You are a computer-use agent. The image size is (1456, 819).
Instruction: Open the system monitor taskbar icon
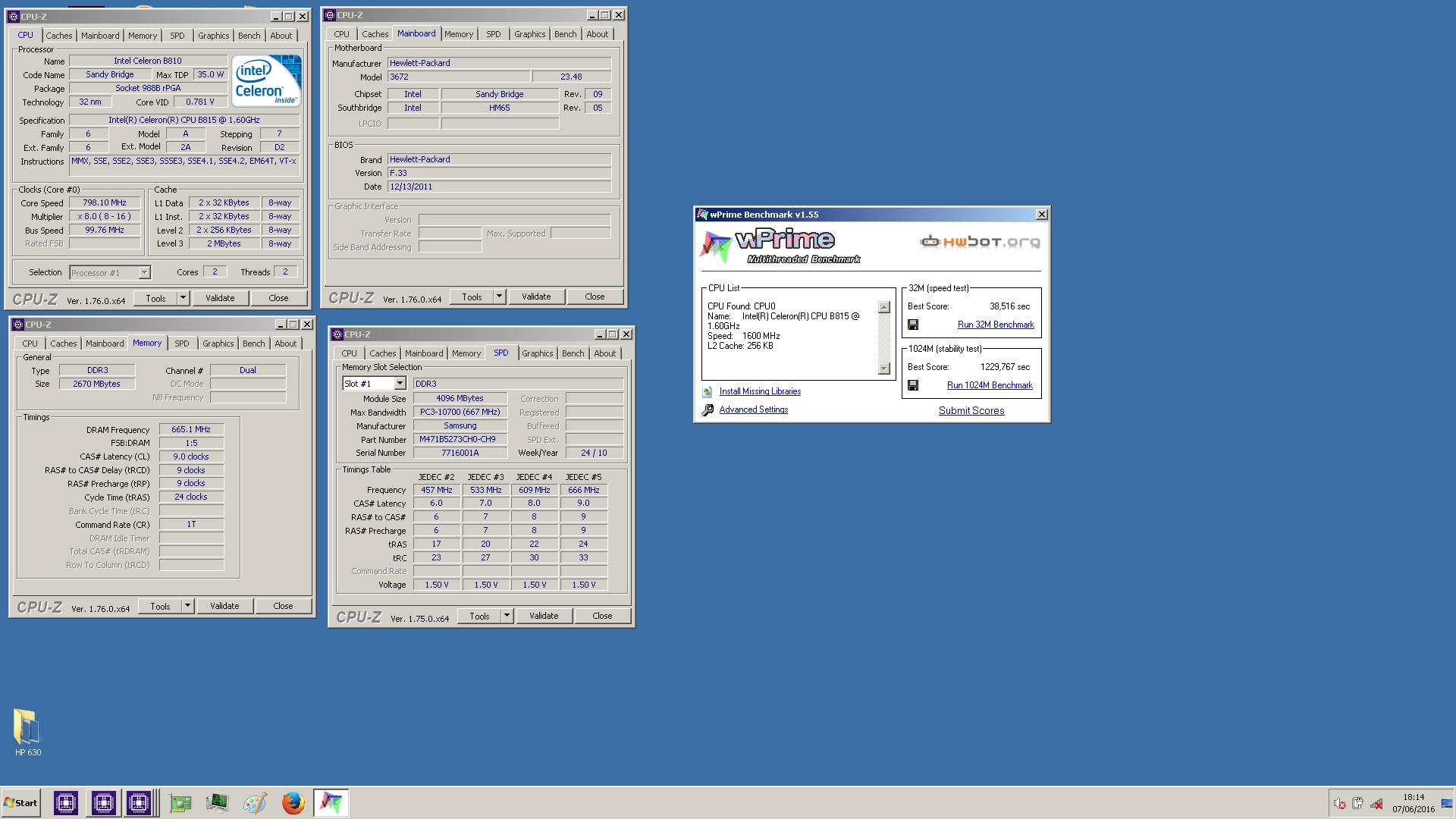(x=217, y=803)
